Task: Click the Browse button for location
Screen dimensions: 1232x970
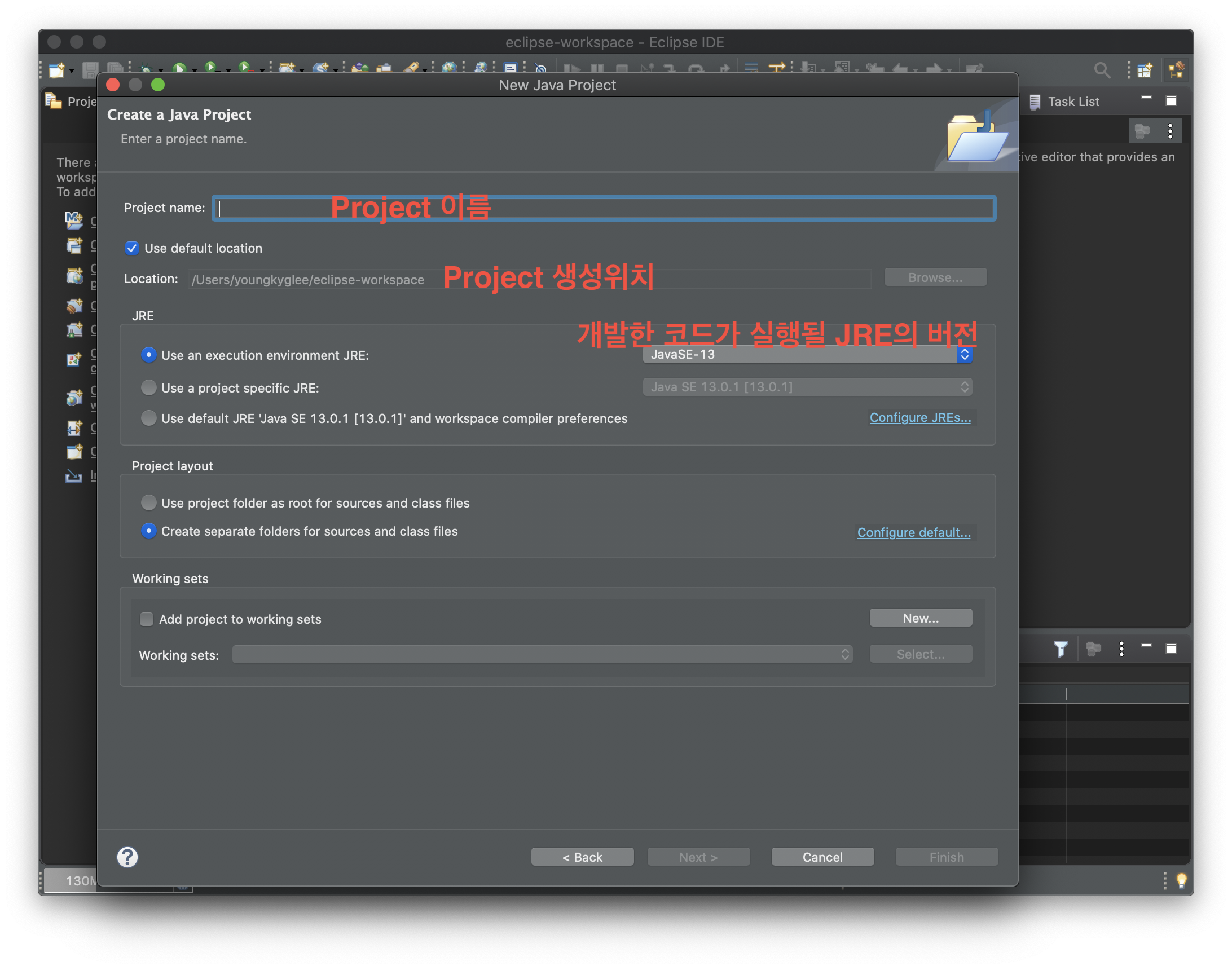Action: pyautogui.click(x=935, y=277)
